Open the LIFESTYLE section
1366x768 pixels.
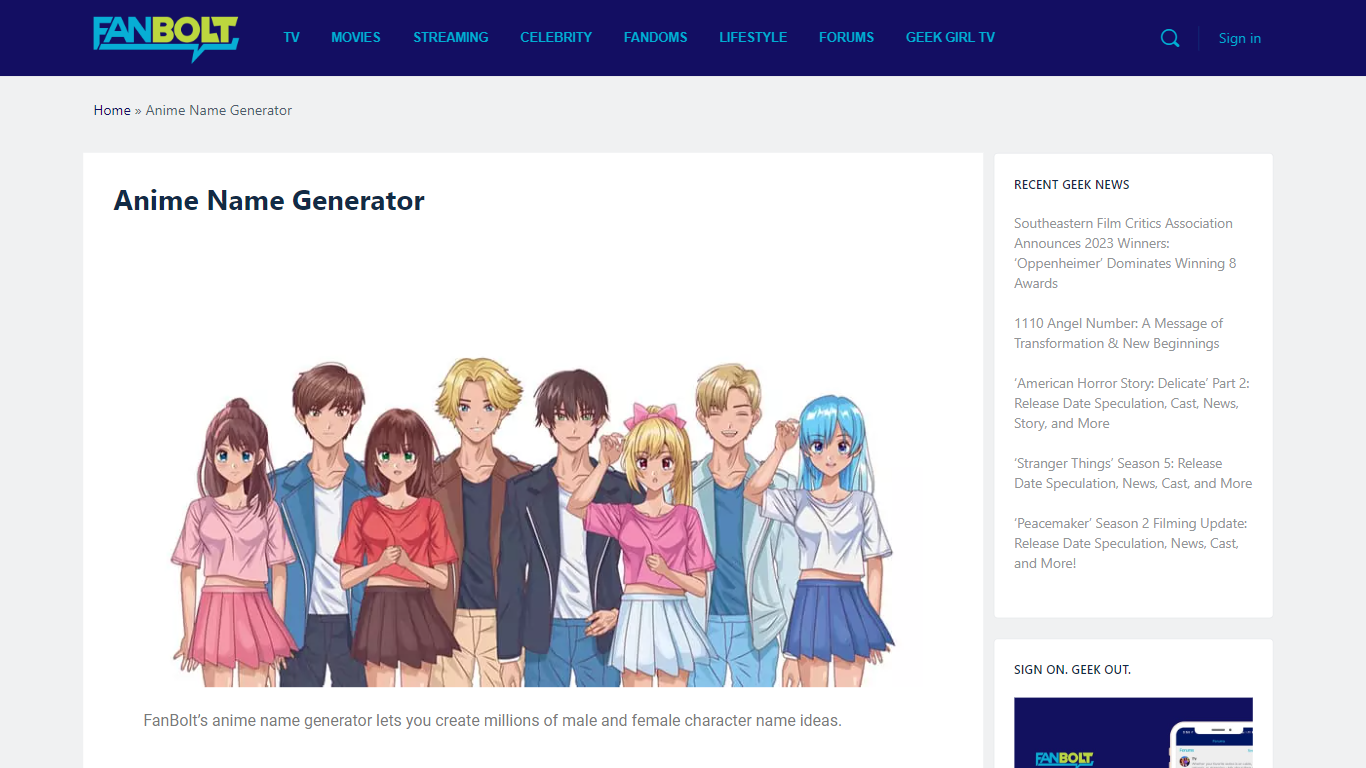coord(753,37)
